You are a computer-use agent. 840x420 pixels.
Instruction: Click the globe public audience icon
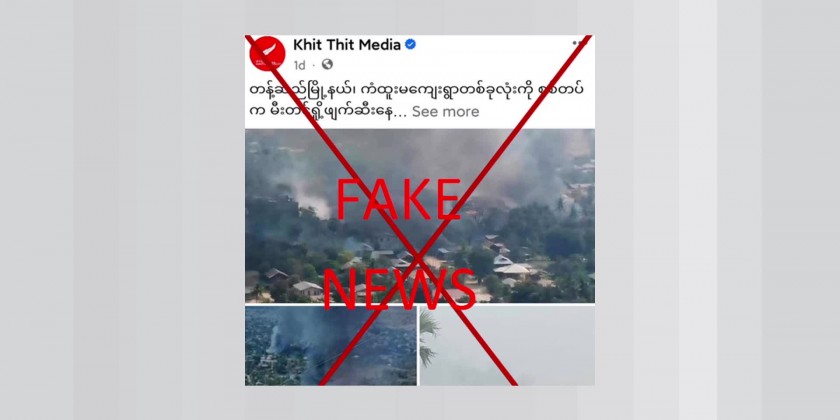pos(327,64)
